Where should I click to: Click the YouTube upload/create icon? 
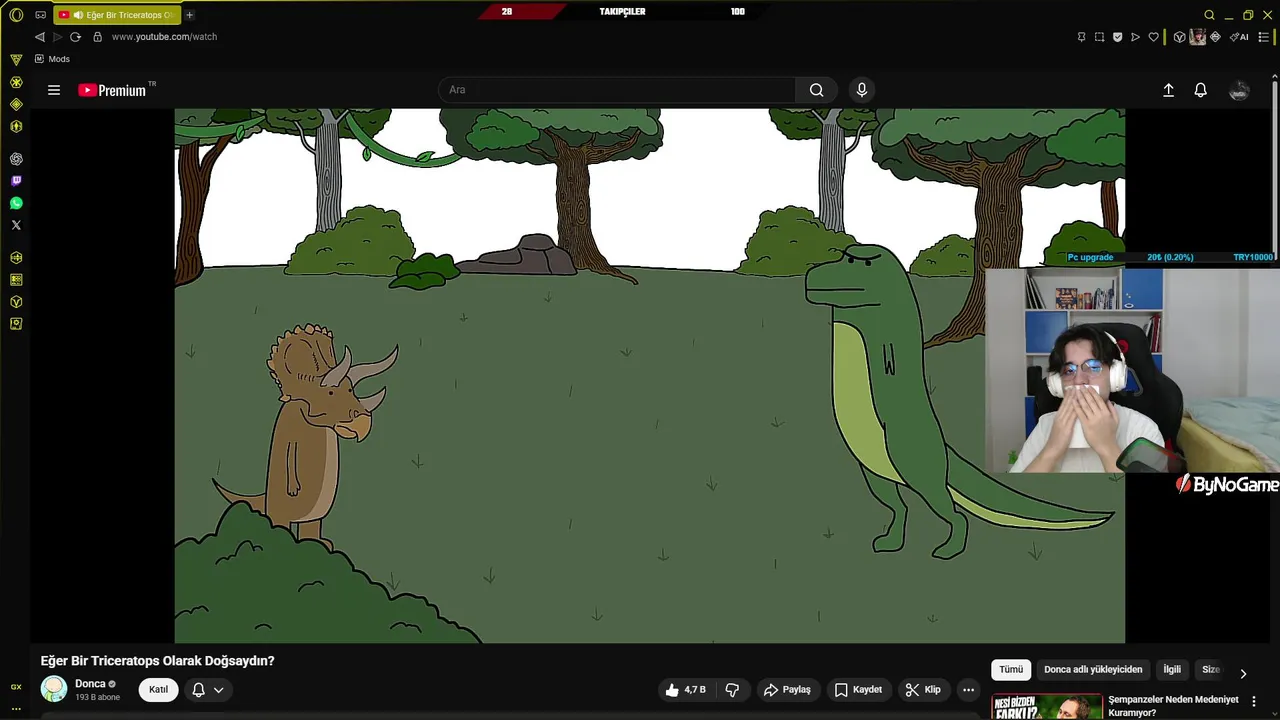click(x=1168, y=90)
